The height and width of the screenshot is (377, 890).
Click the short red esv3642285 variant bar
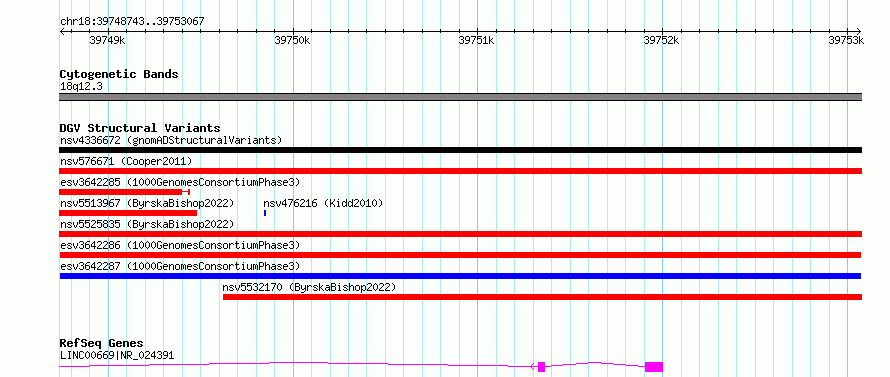point(124,192)
